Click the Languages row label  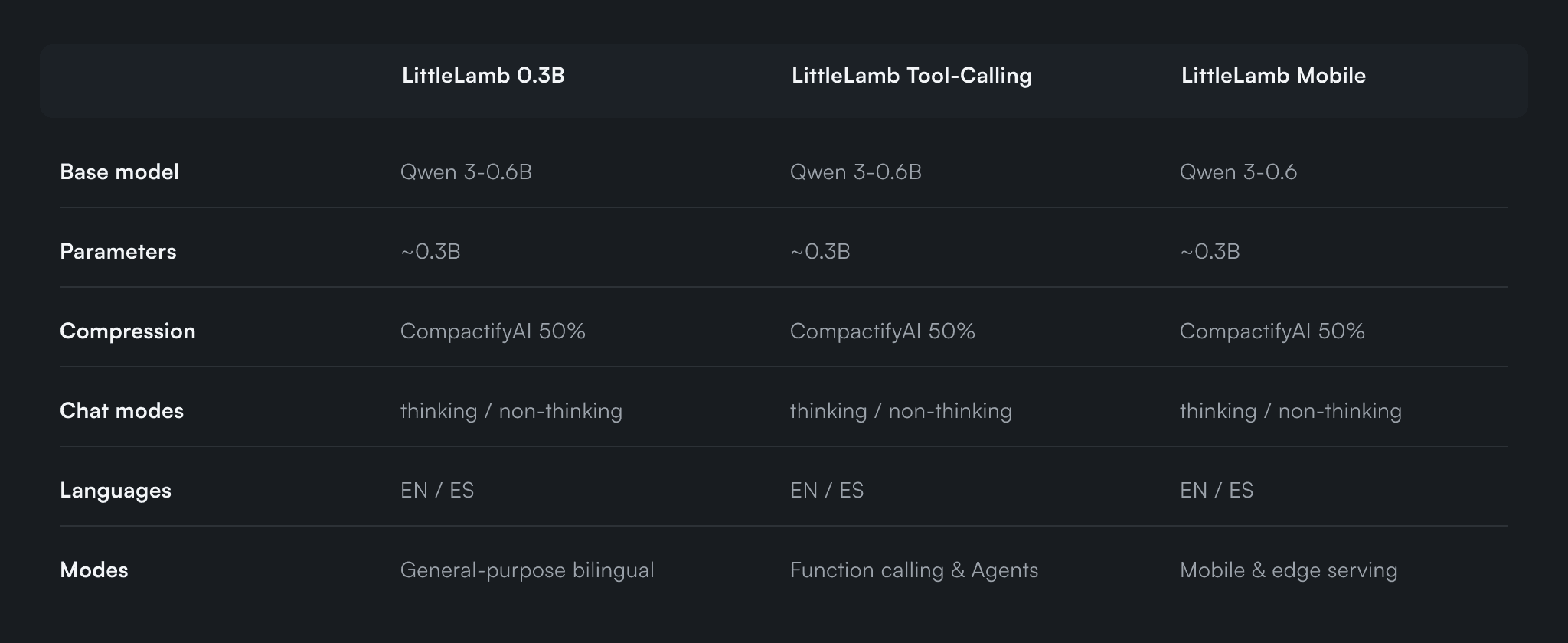(116, 491)
